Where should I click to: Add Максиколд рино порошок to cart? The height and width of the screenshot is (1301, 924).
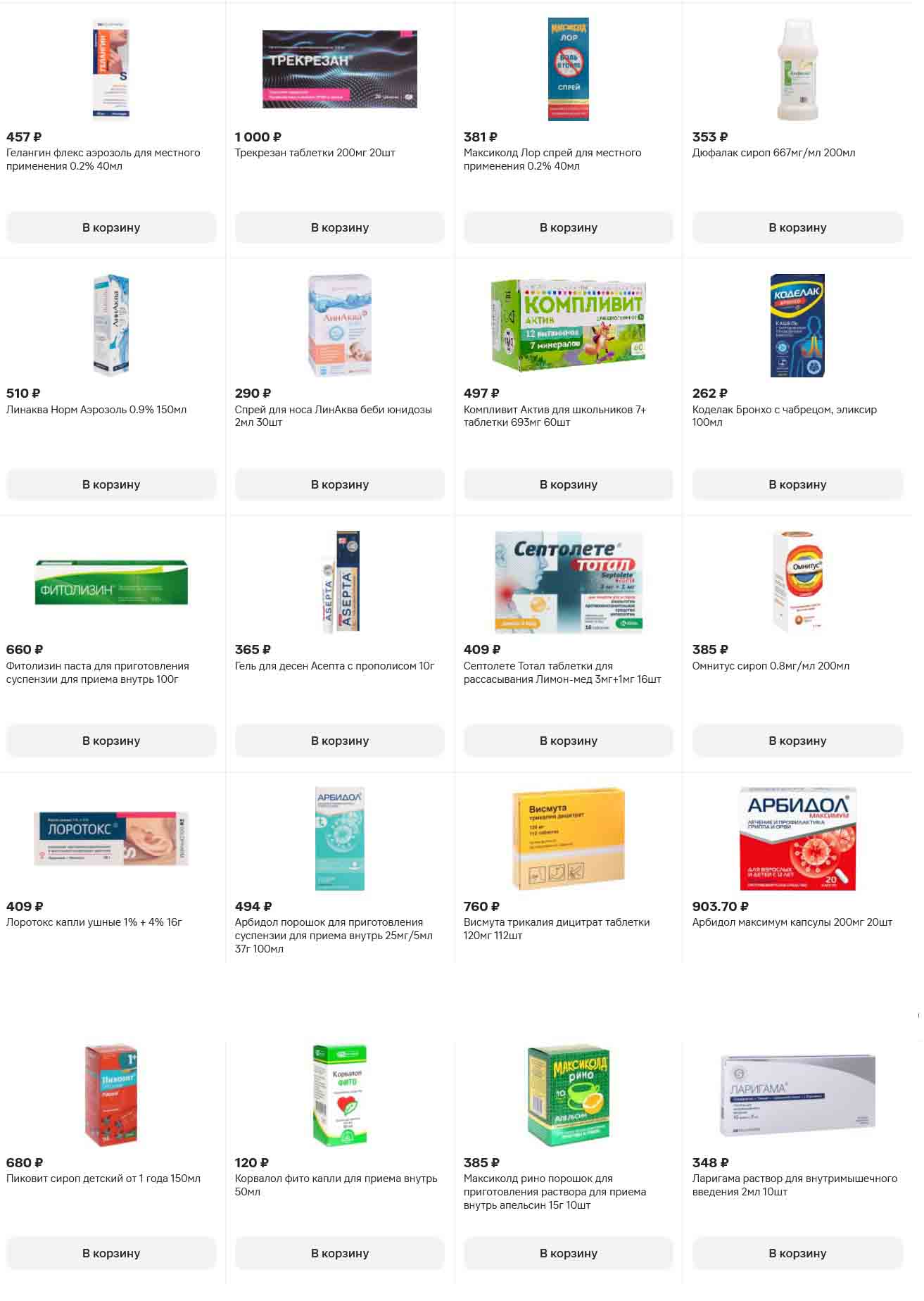[569, 1253]
